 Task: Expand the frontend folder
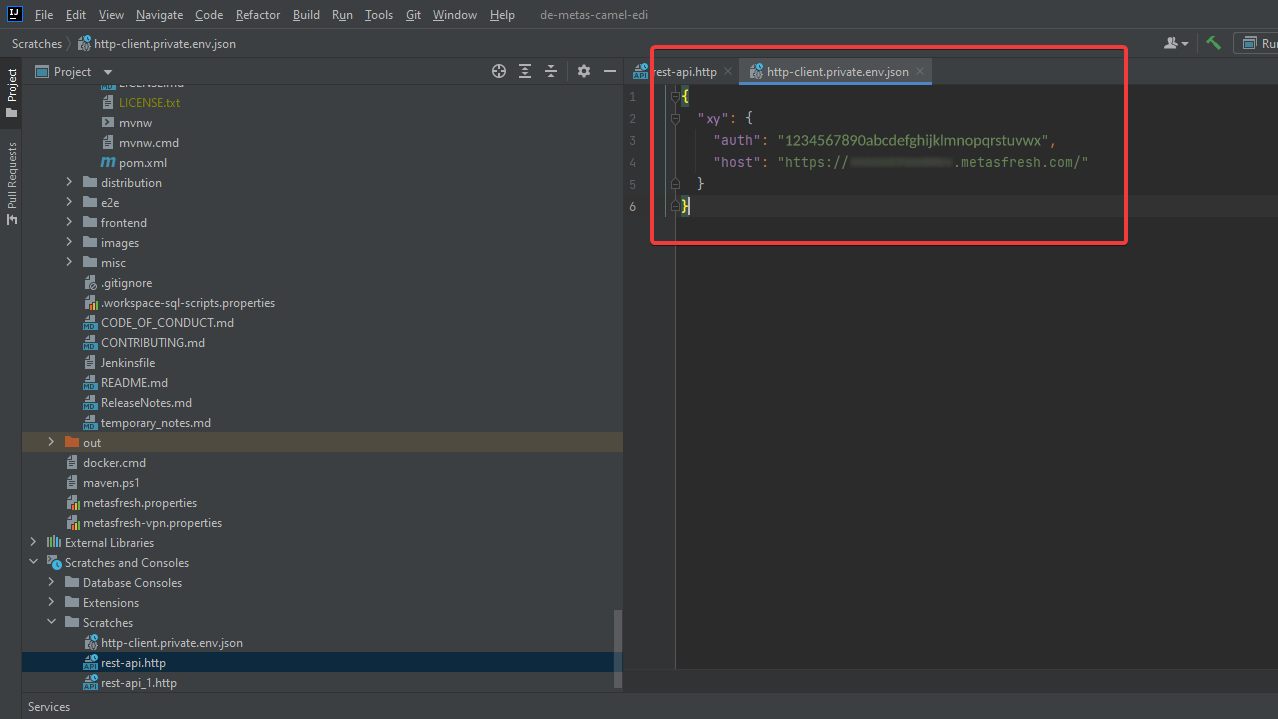pyautogui.click(x=68, y=222)
